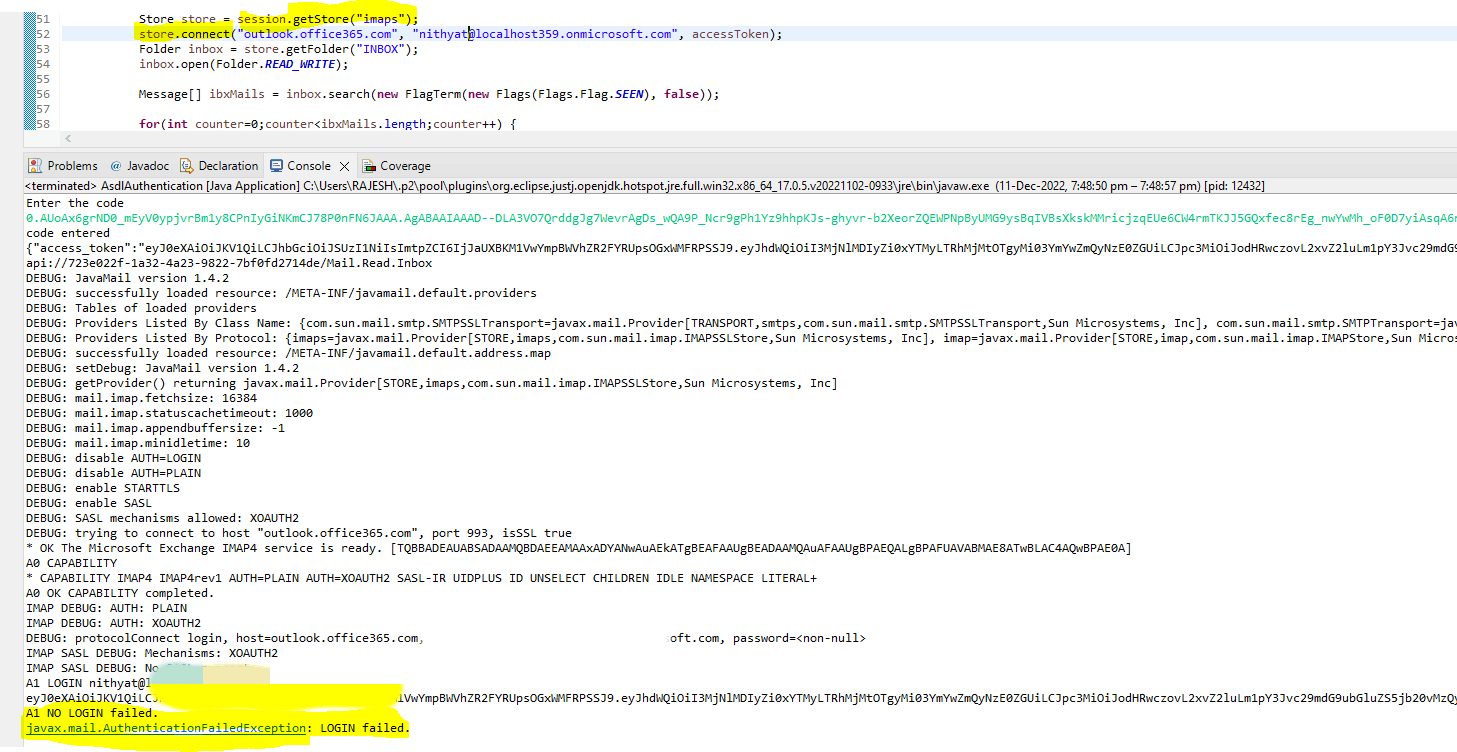Click 'DEBUG: SASL mechanisms allowed: XOAUTH2' line
1457x752 pixels.
[x=162, y=518]
